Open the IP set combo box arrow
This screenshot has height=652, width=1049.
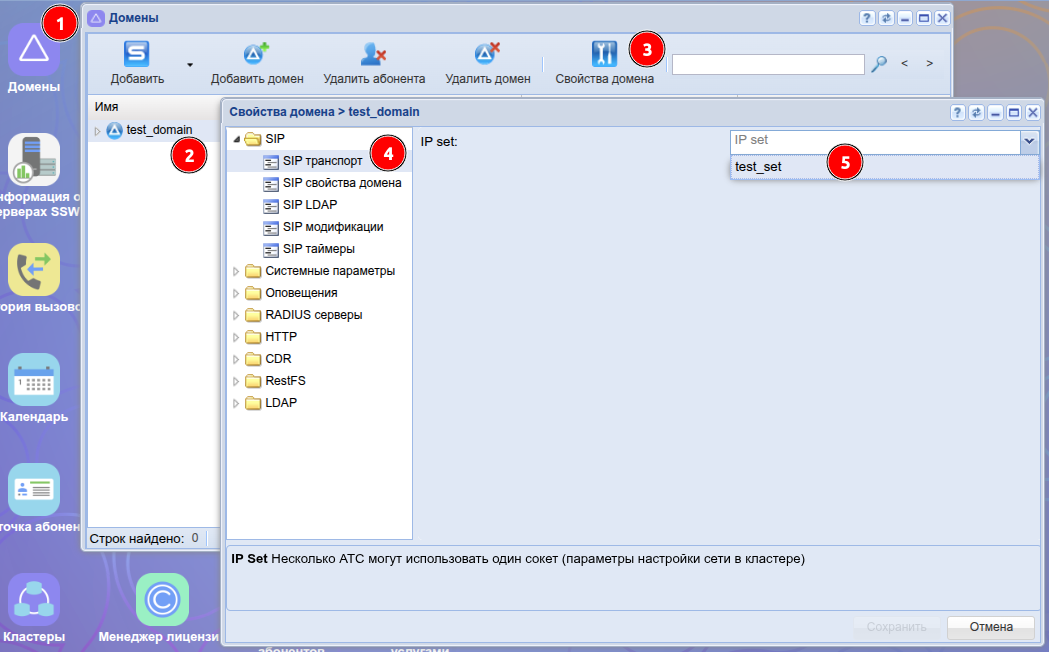pyautogui.click(x=1029, y=141)
